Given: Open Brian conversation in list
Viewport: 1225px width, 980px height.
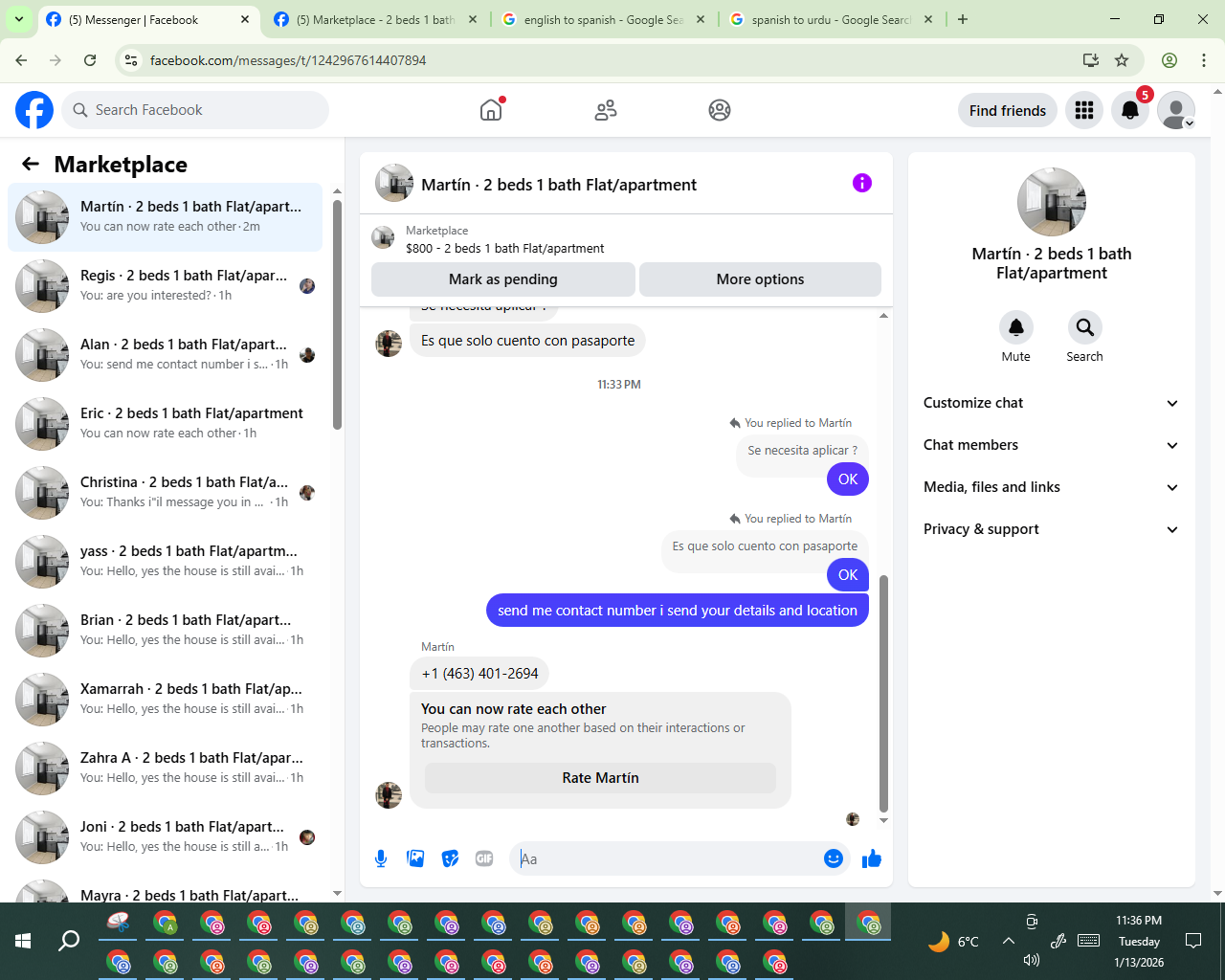Looking at the screenshot, I should click(165, 631).
